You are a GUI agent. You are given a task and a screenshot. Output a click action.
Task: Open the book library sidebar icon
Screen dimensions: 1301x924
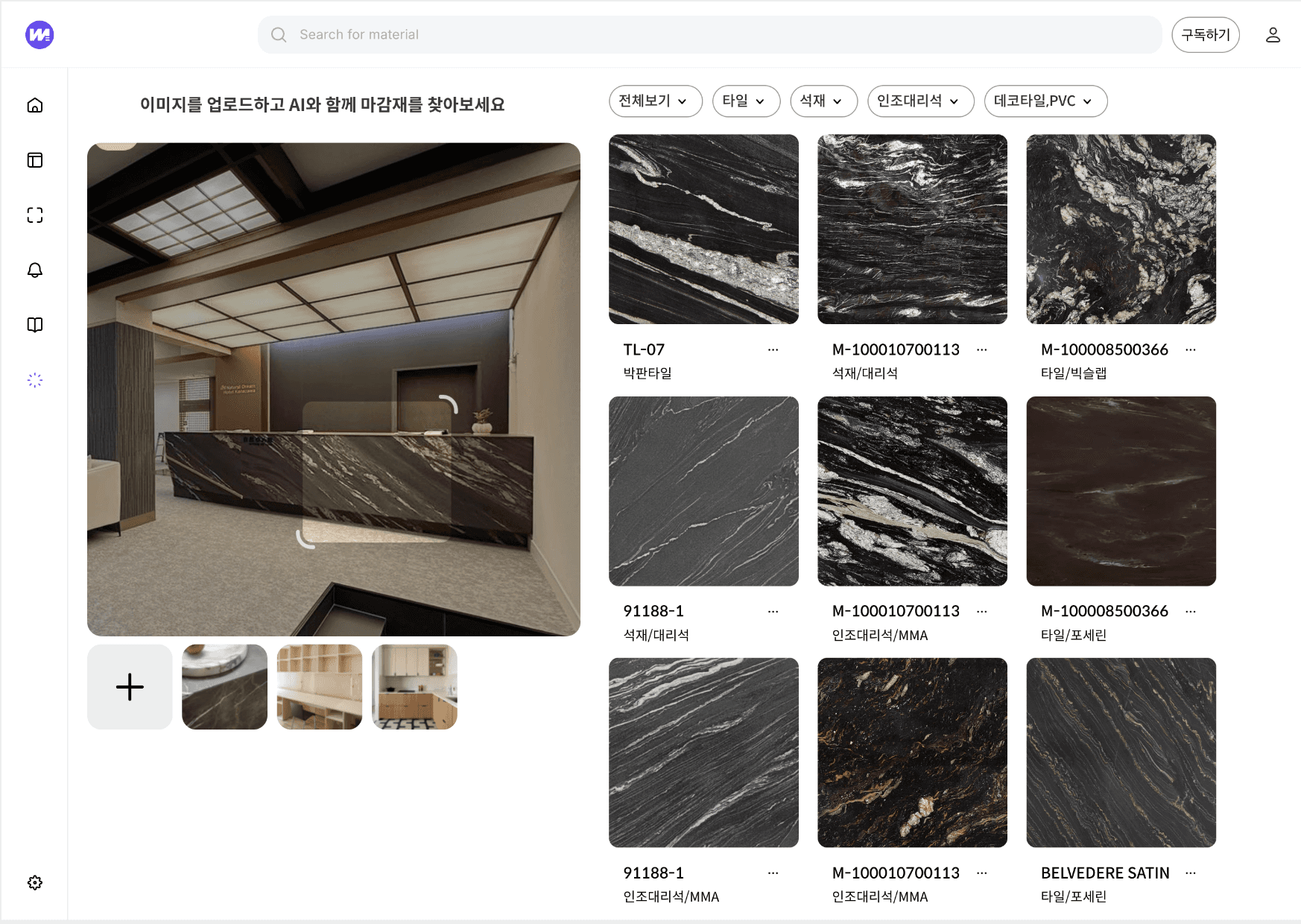coord(35,325)
